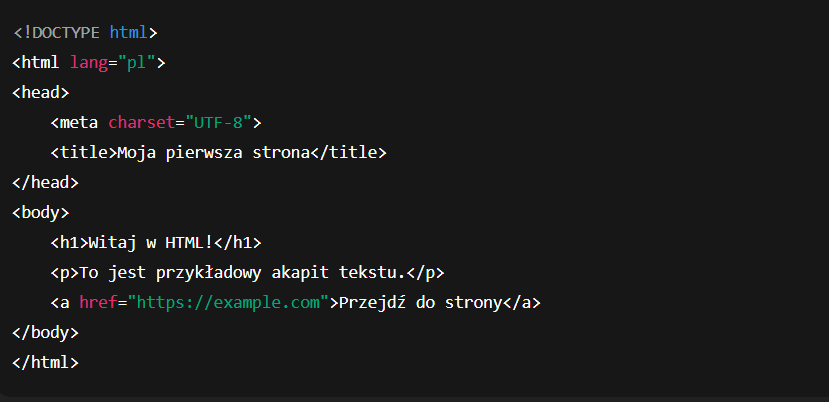Click the DOCTYPE declaration text
The image size is (829, 402).
point(61,33)
